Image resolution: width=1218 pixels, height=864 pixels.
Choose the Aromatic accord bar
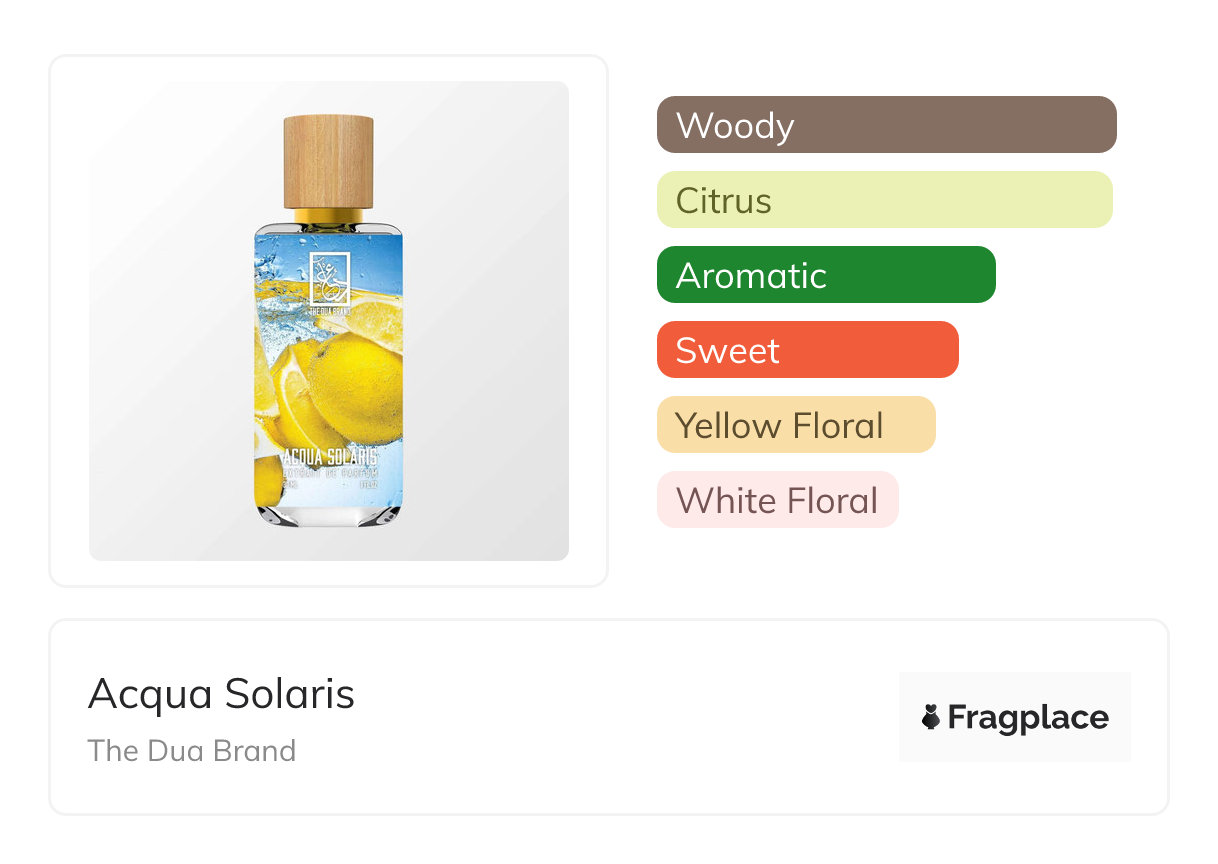coord(826,275)
